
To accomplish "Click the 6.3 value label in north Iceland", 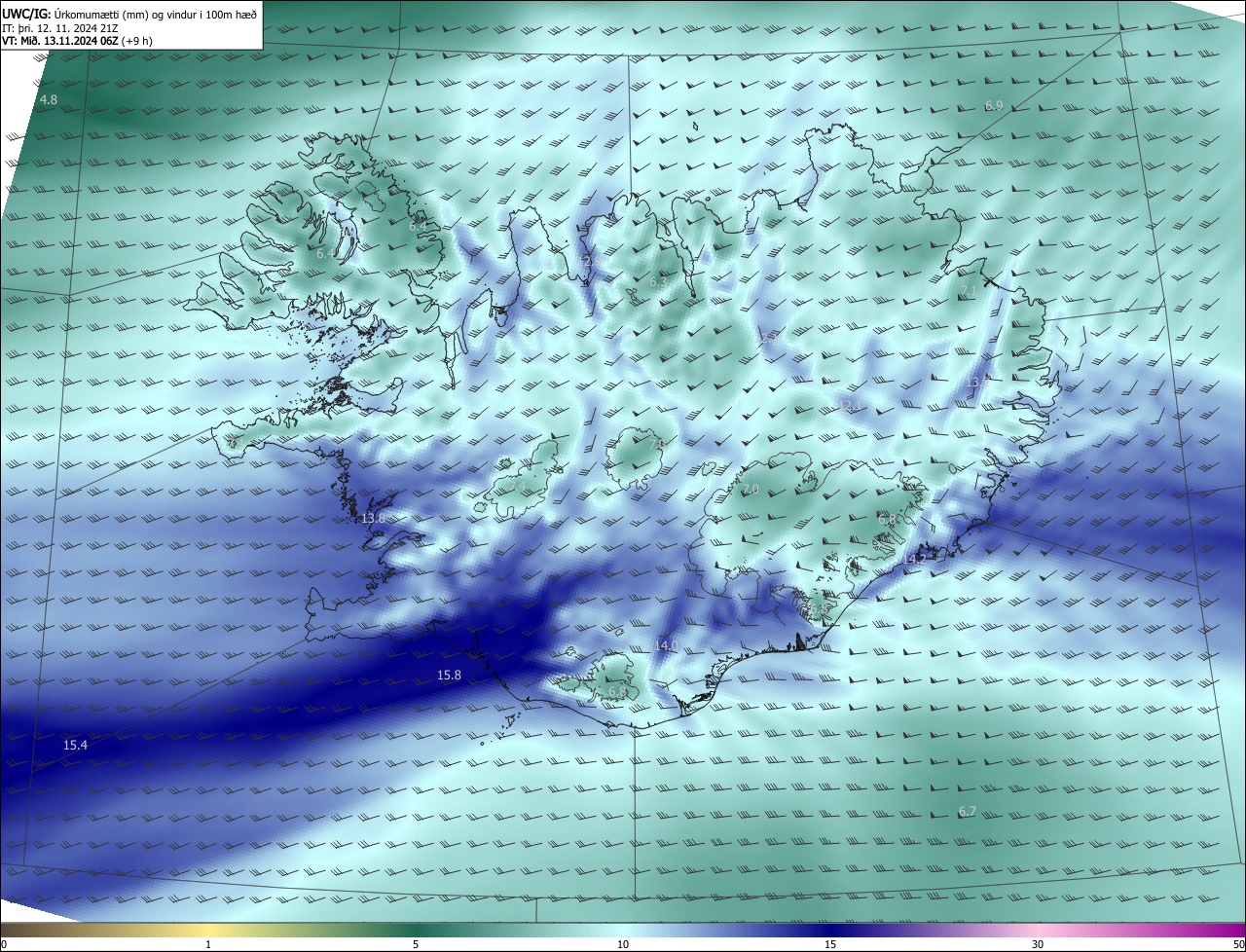I will pos(658,282).
